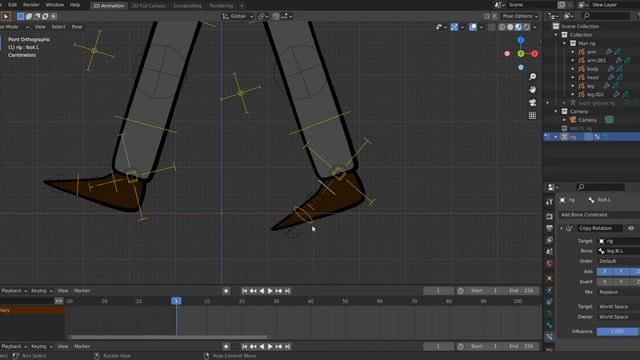640x360 pixels.
Task: Open the Marker menu in upper timeline
Action: pyautogui.click(x=82, y=291)
